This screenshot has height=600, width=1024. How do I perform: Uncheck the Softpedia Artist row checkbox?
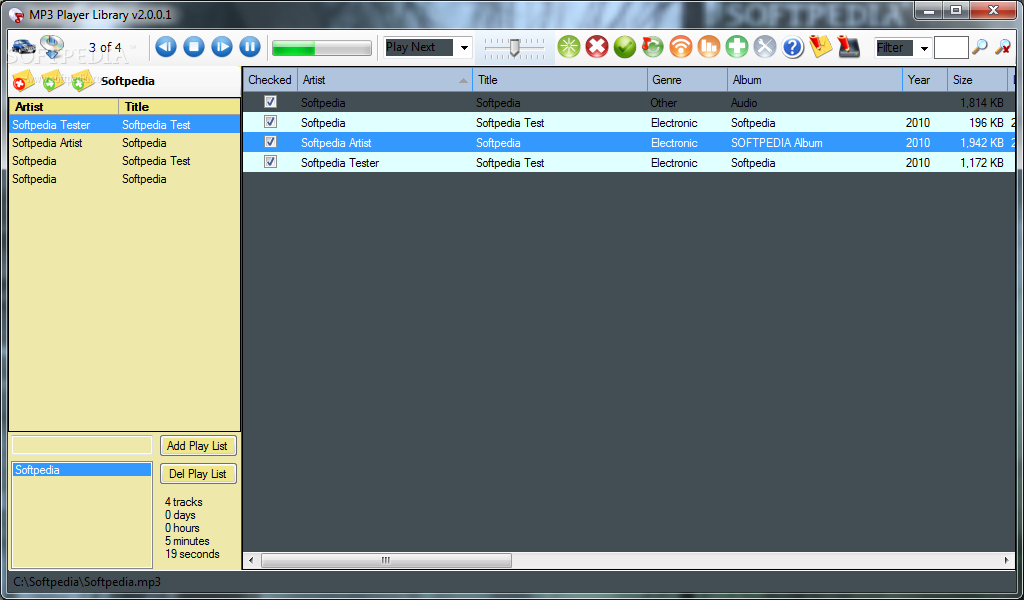pos(270,142)
